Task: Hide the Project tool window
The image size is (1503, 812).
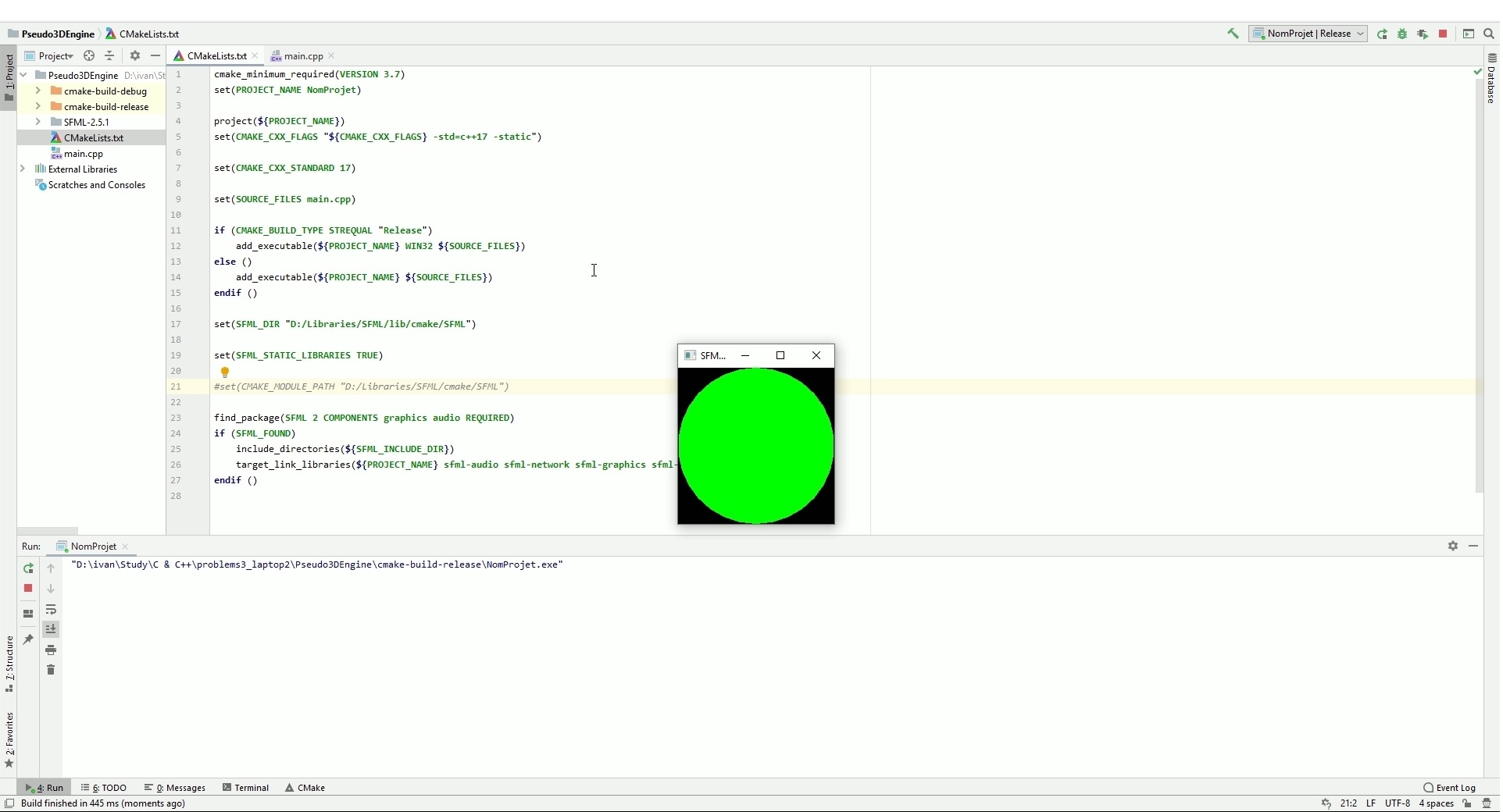Action: pyautogui.click(x=155, y=55)
